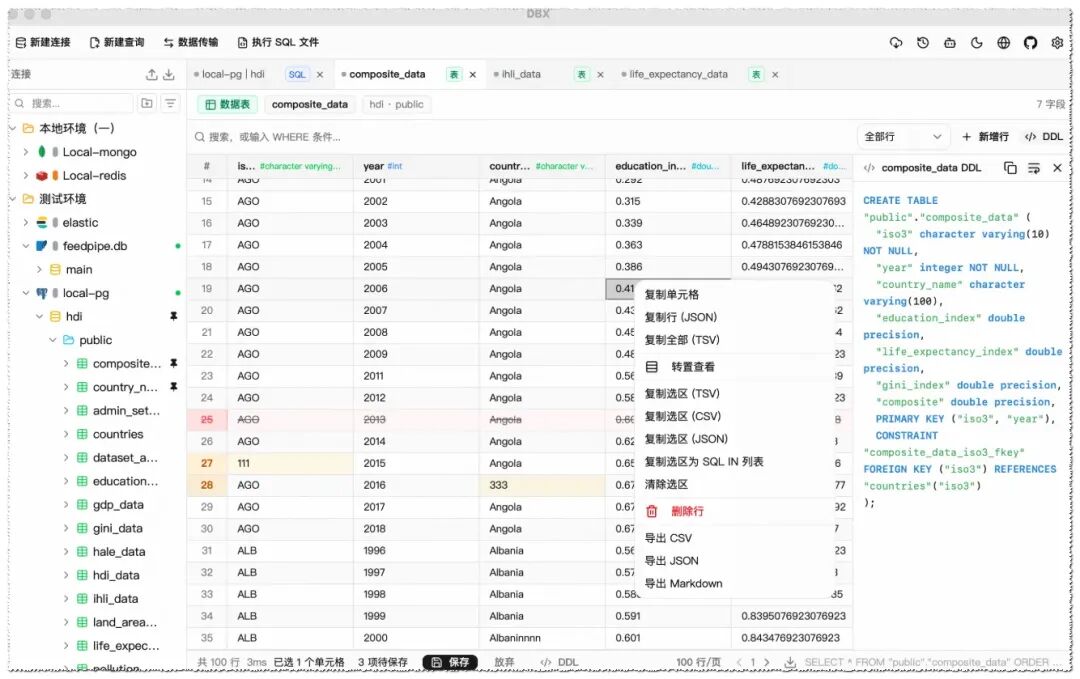Choose 复制单元格 from context menu

tap(734, 295)
